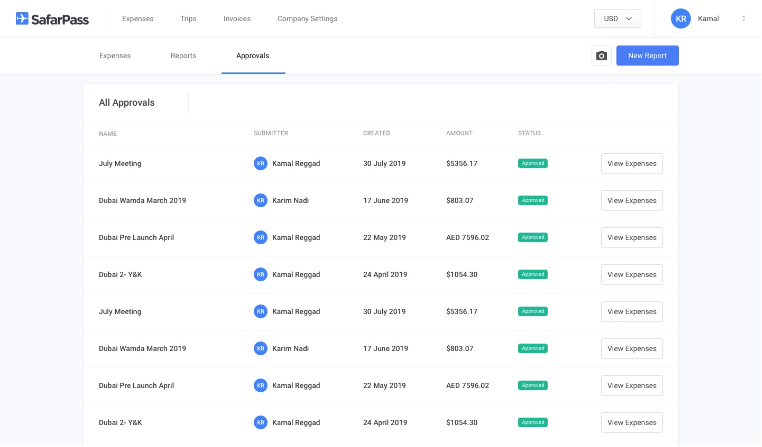Switch to the Expenses sub-tab
Image resolution: width=762 pixels, height=447 pixels.
[115, 55]
